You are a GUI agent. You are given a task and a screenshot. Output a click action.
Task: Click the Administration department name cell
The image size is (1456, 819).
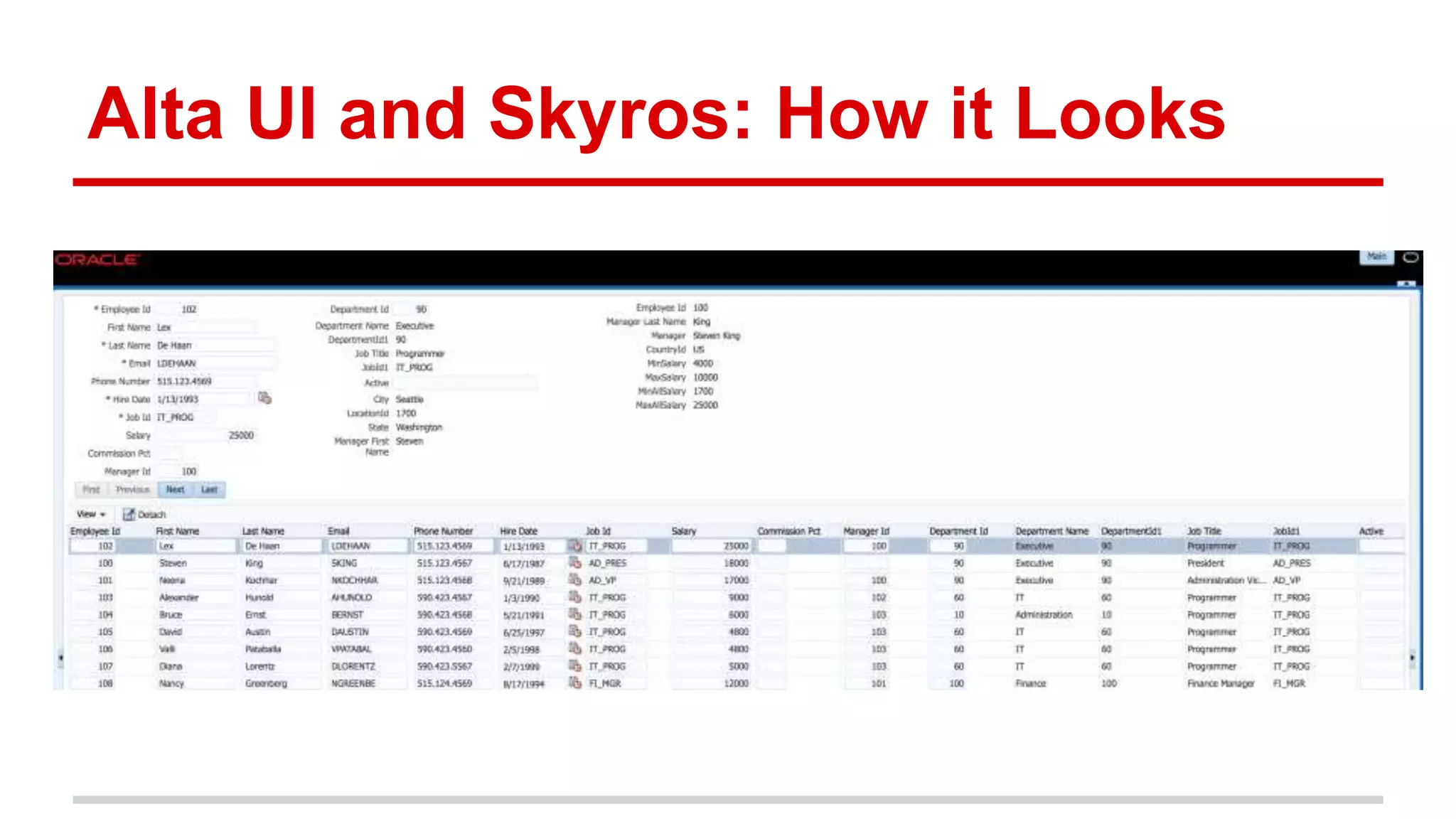click(1044, 614)
